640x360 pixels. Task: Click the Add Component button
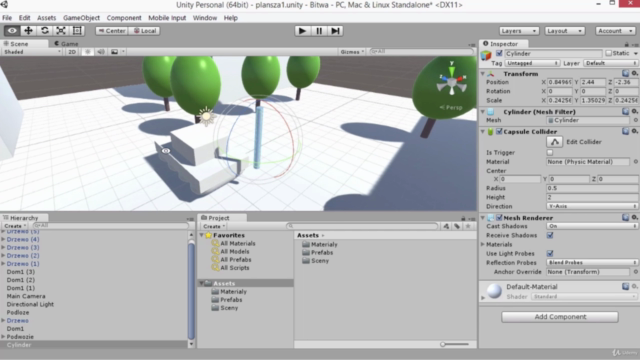(x=560, y=317)
